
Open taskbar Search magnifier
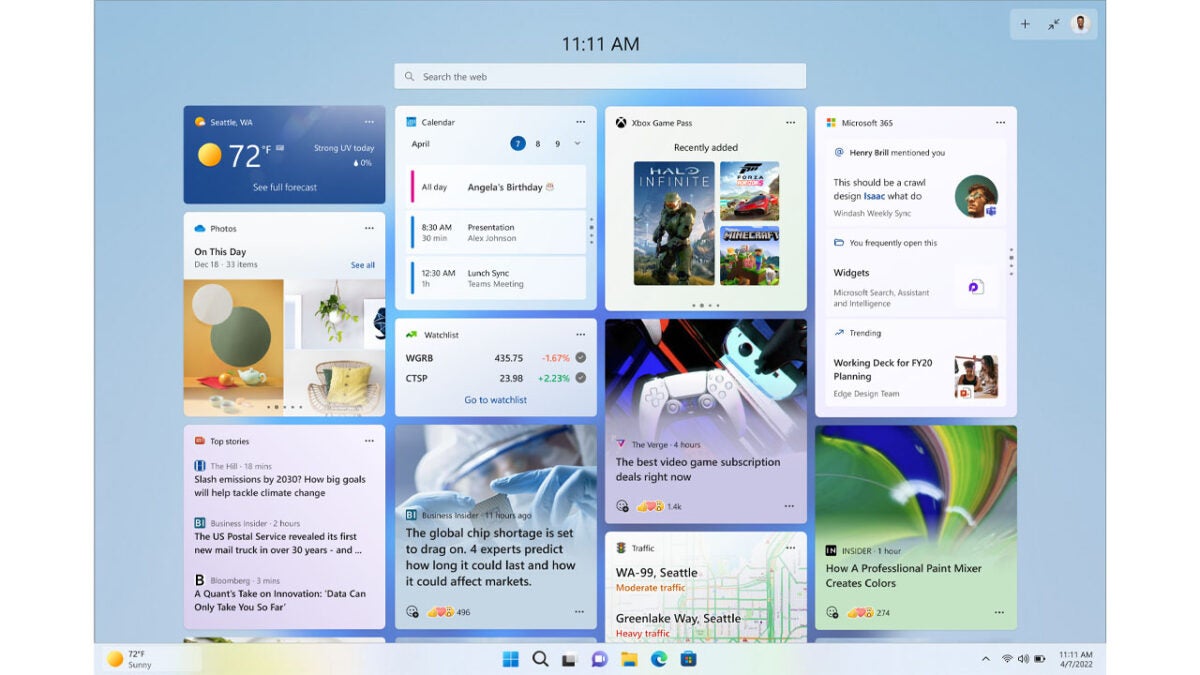(540, 659)
